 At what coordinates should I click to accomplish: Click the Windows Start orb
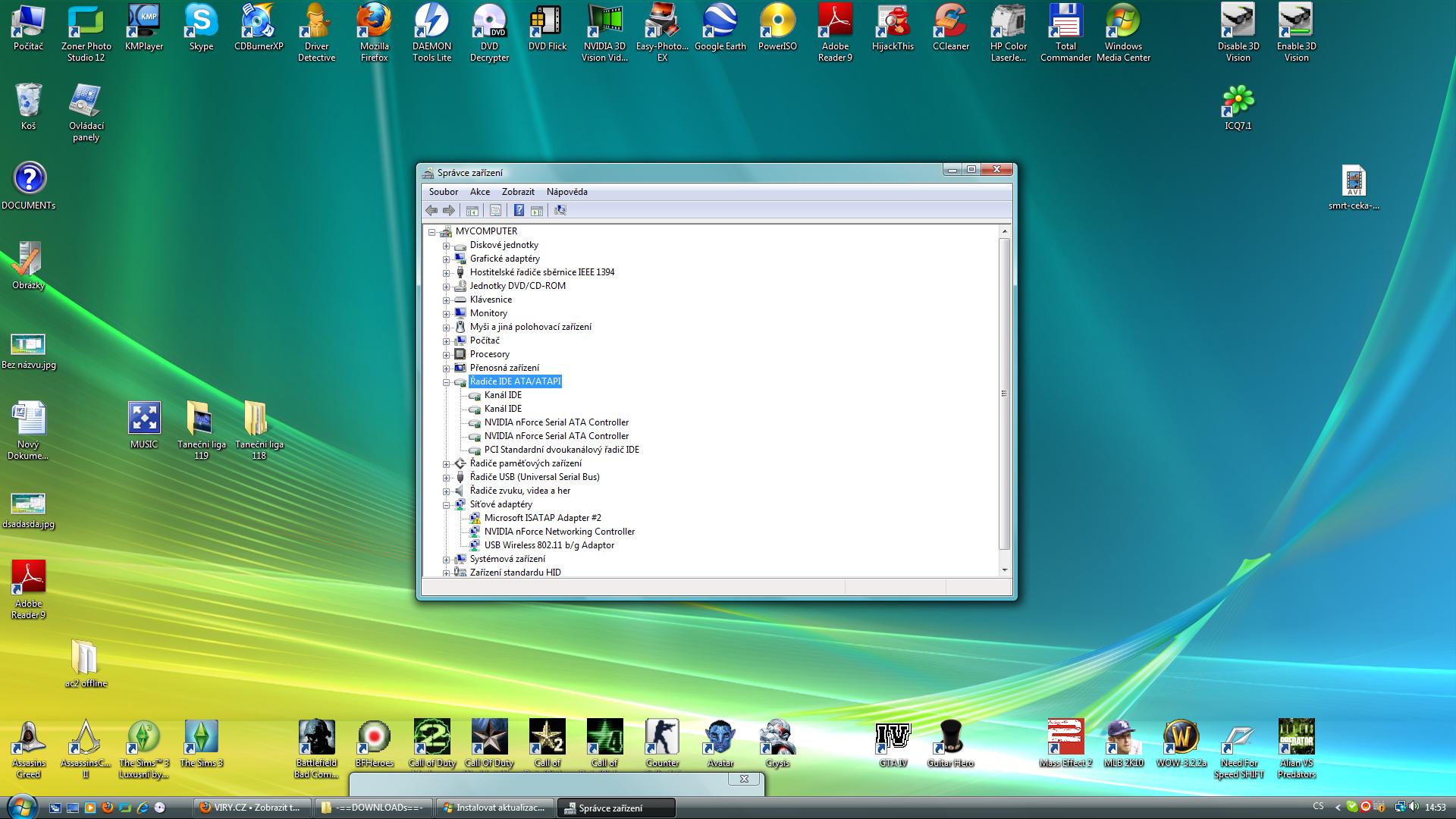click(20, 805)
